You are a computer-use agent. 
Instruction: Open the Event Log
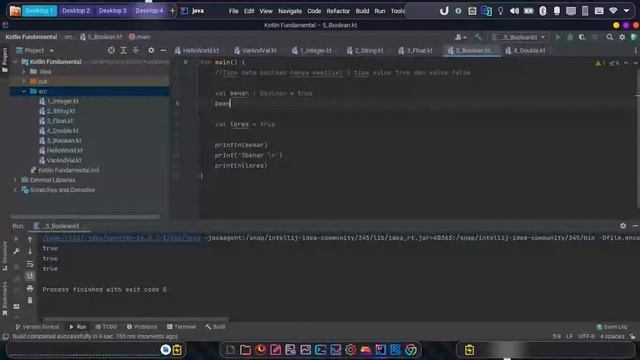[x=612, y=327]
